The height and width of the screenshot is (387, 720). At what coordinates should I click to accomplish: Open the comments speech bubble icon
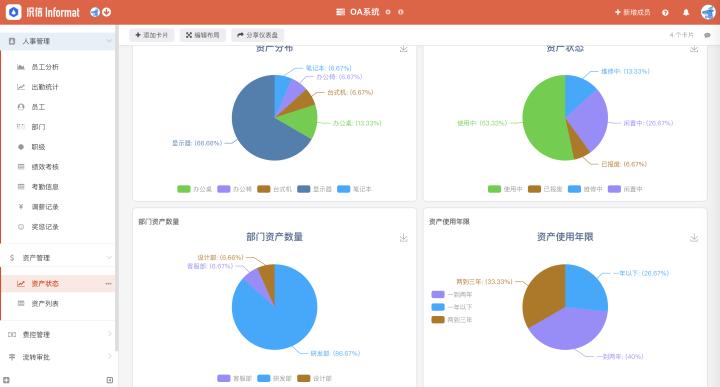pyautogui.click(x=707, y=35)
